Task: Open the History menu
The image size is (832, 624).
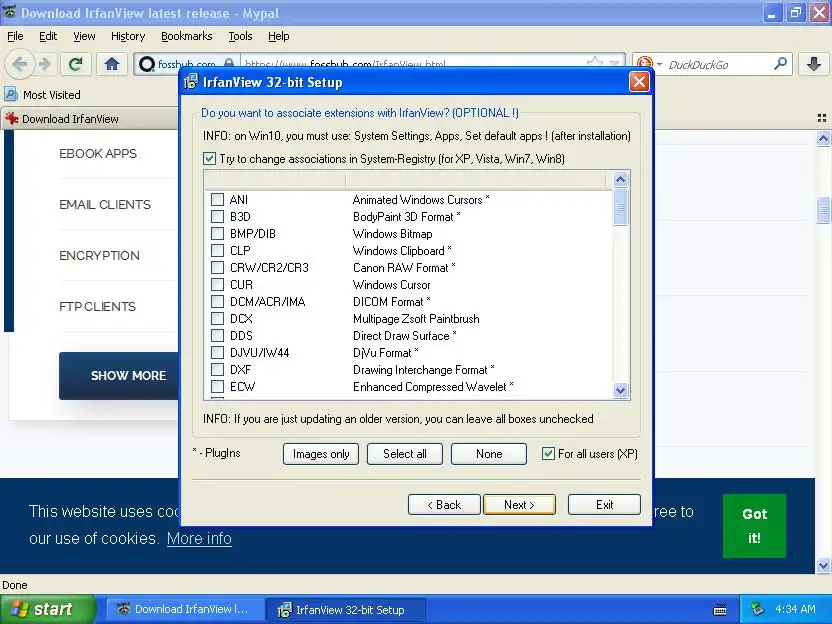Action: [128, 36]
